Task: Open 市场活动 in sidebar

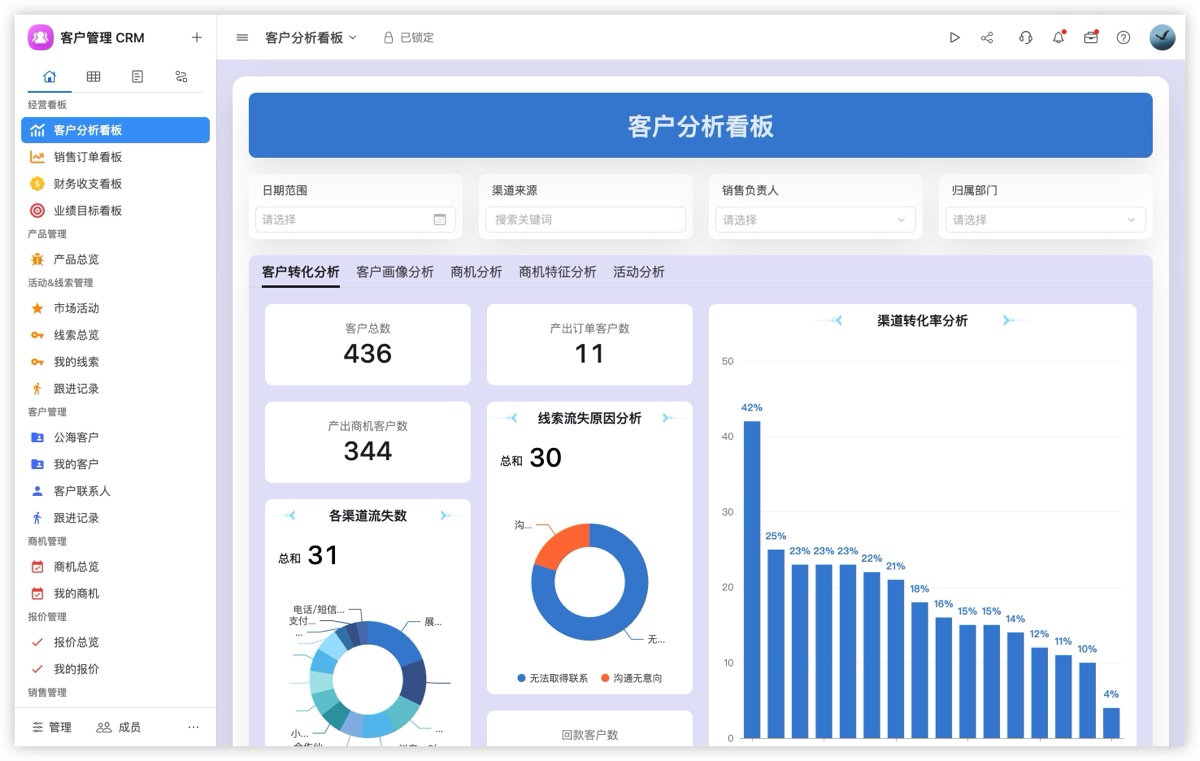Action: click(115, 308)
